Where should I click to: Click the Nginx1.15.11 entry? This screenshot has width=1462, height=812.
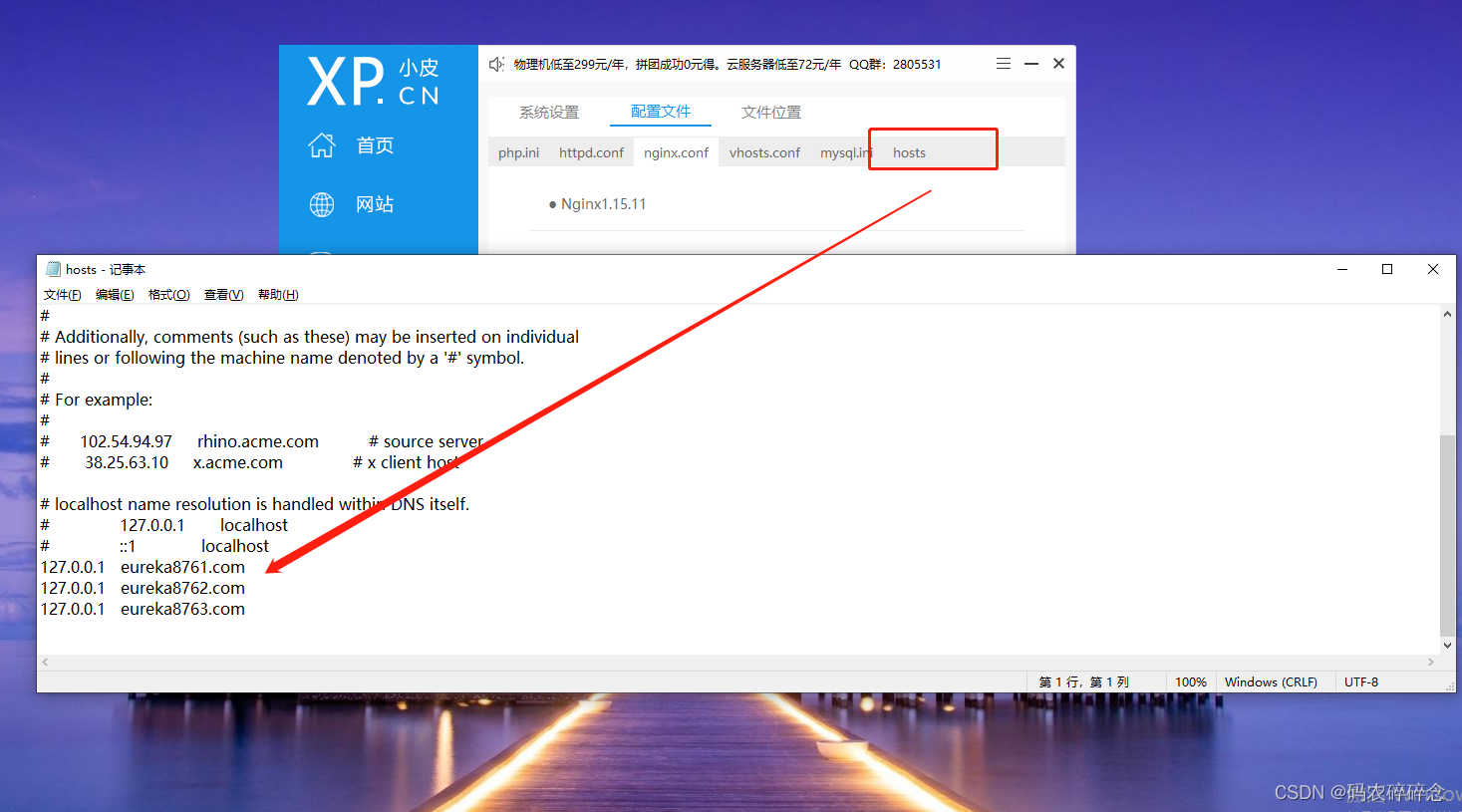point(603,204)
